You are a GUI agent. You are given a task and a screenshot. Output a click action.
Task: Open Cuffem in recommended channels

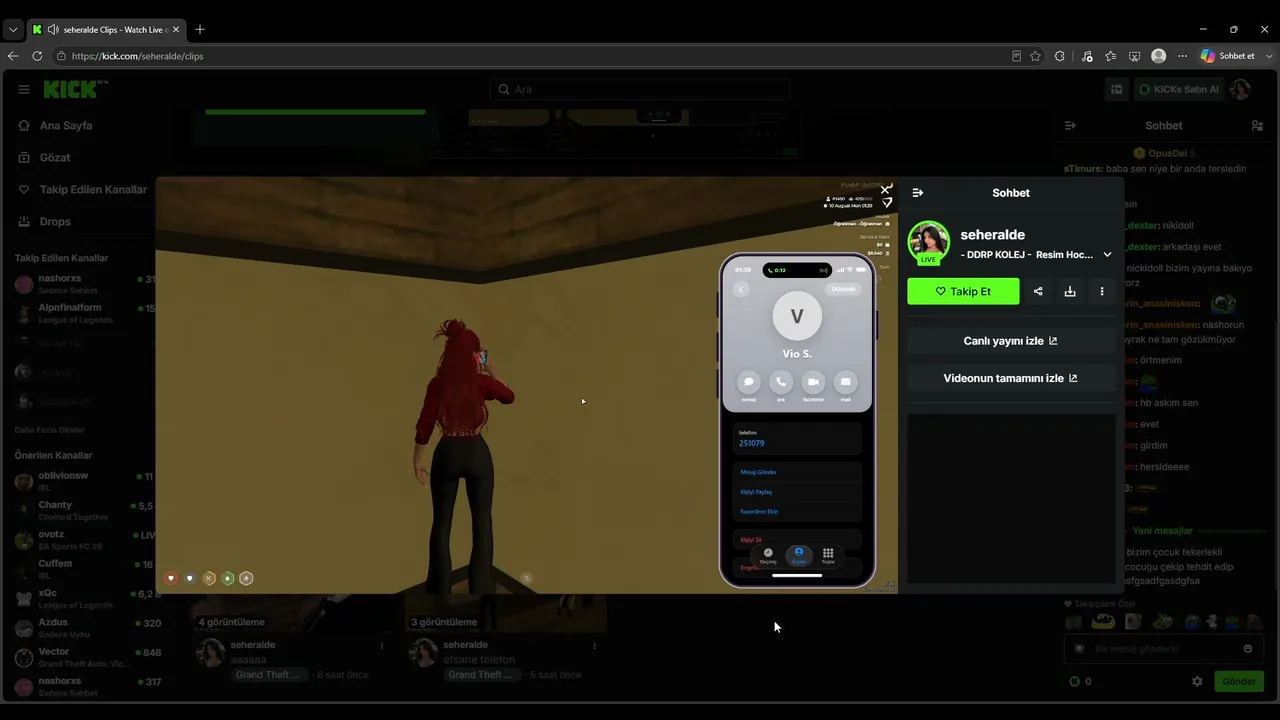point(82,569)
